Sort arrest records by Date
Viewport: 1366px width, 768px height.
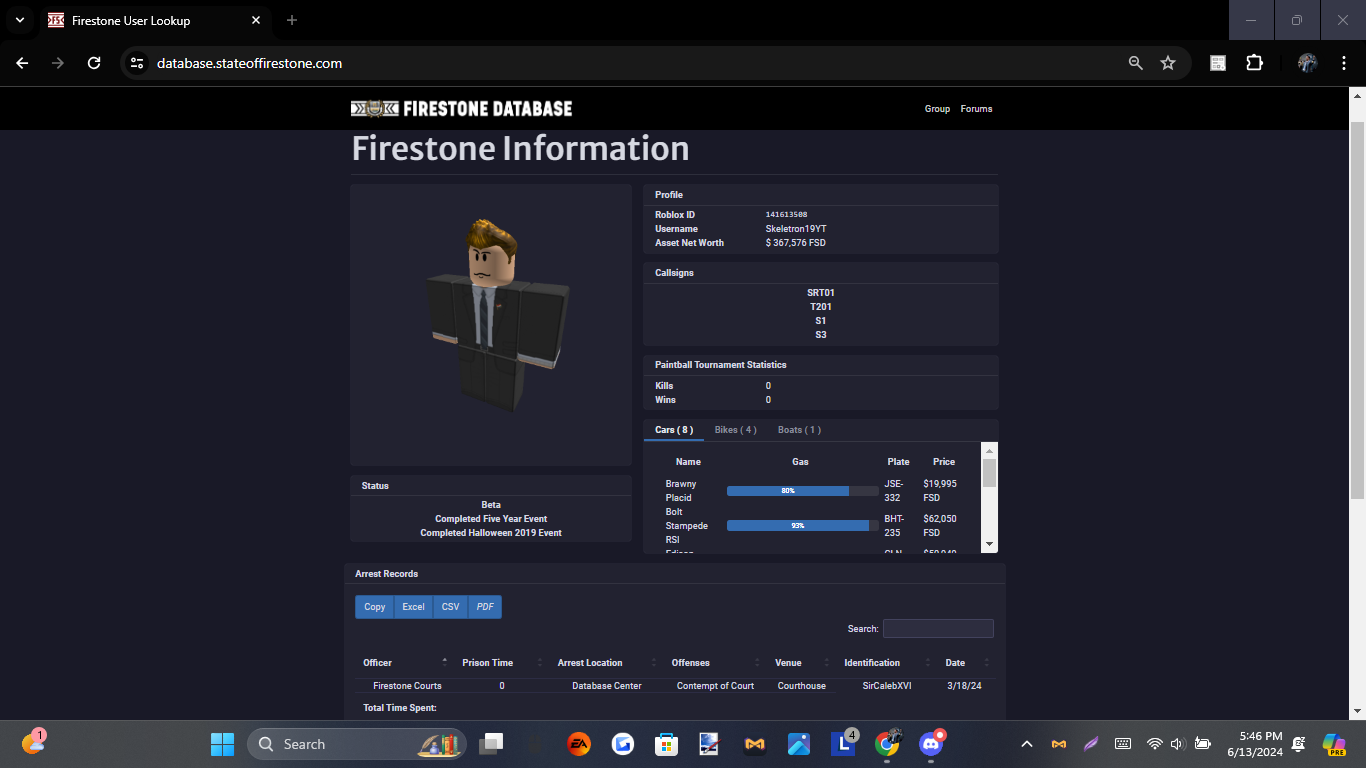[x=966, y=663]
